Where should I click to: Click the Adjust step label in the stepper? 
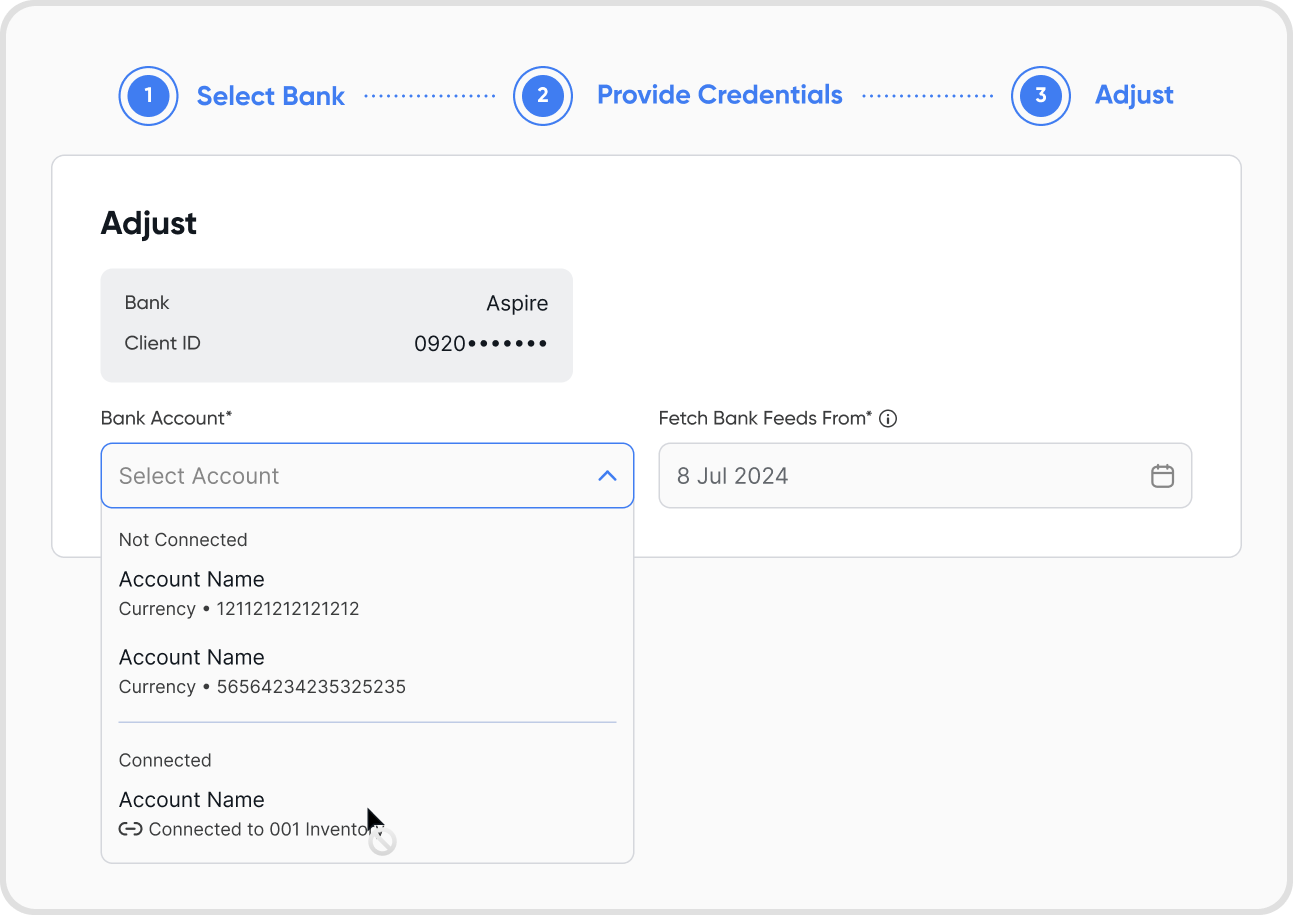(x=1134, y=95)
